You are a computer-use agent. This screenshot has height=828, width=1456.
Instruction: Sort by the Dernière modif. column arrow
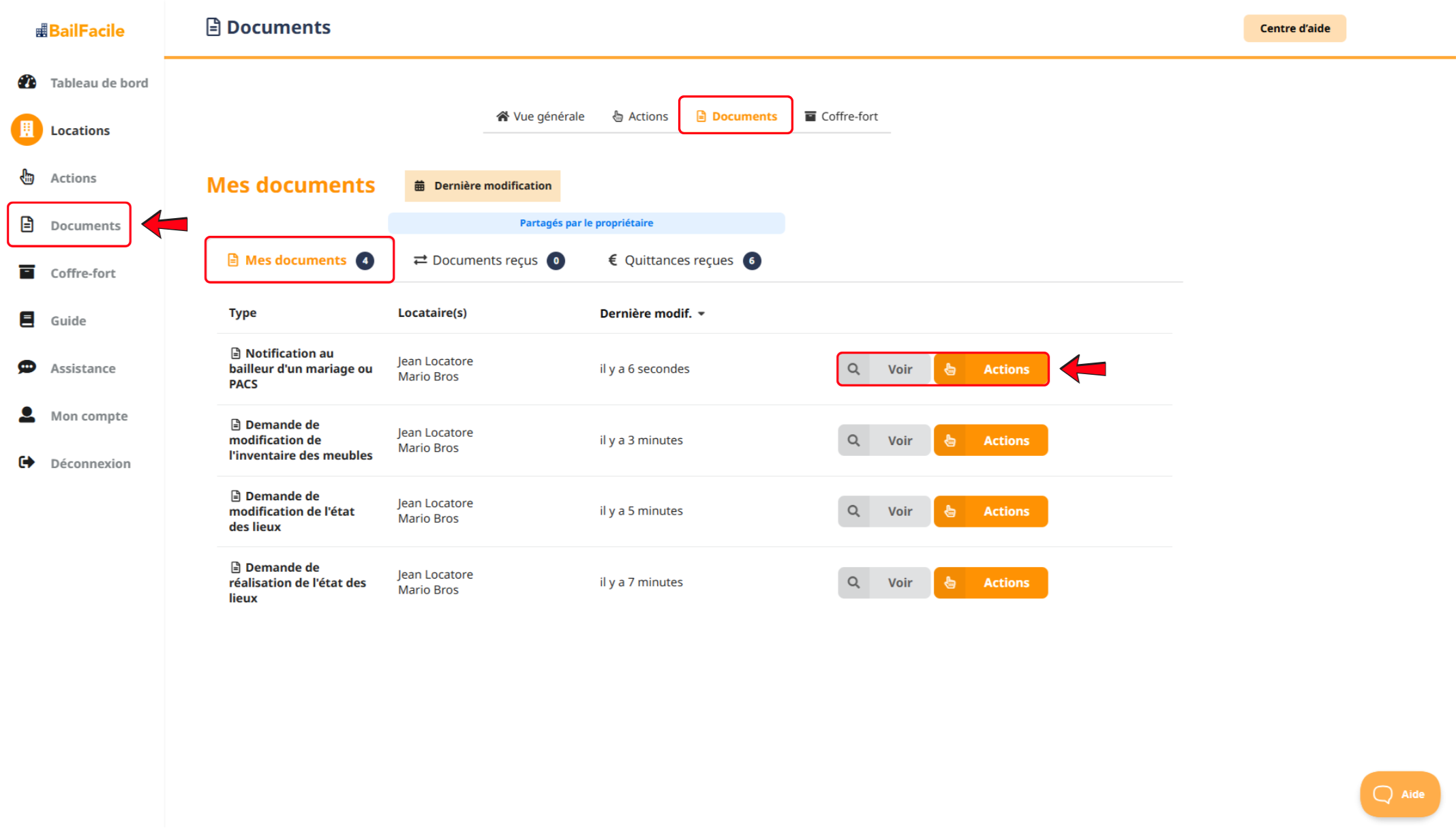pyautogui.click(x=701, y=313)
